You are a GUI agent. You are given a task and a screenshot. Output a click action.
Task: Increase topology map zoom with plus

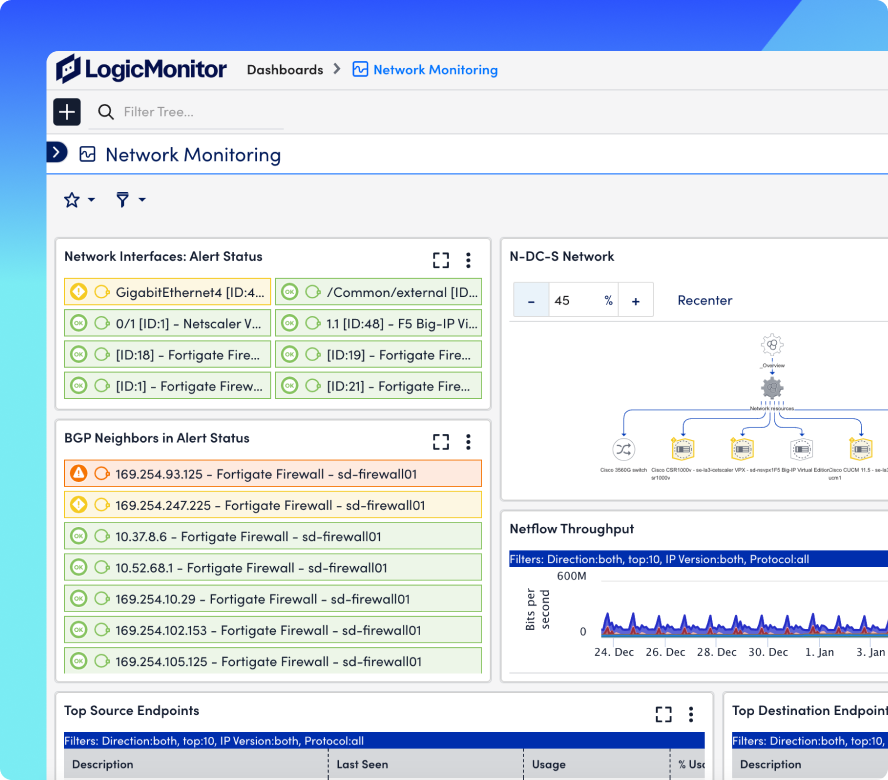pos(635,300)
